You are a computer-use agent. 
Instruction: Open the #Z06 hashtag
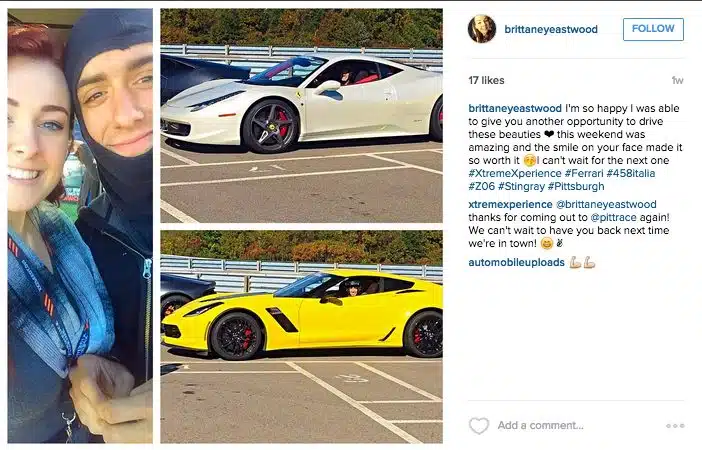click(x=481, y=186)
